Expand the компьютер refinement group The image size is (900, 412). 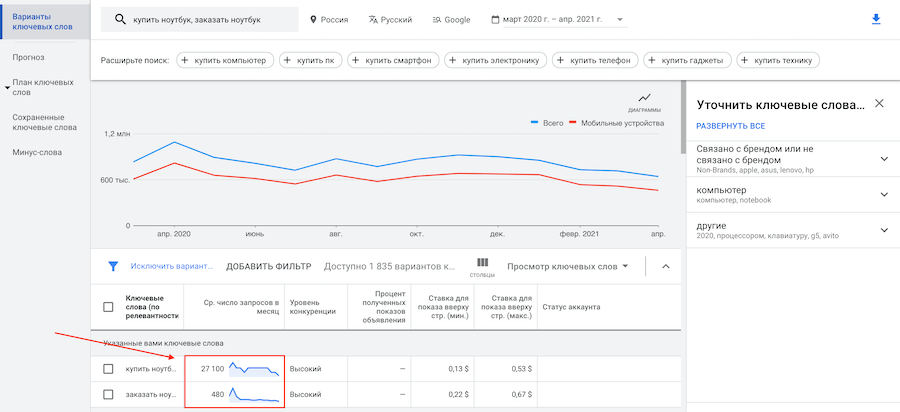883,194
